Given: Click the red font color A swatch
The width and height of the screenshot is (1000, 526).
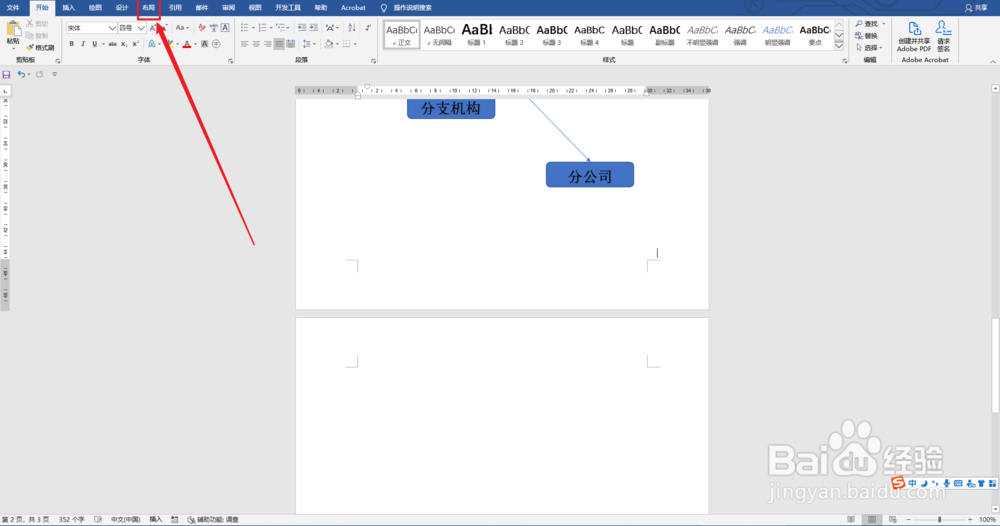Looking at the screenshot, I should [x=187, y=44].
